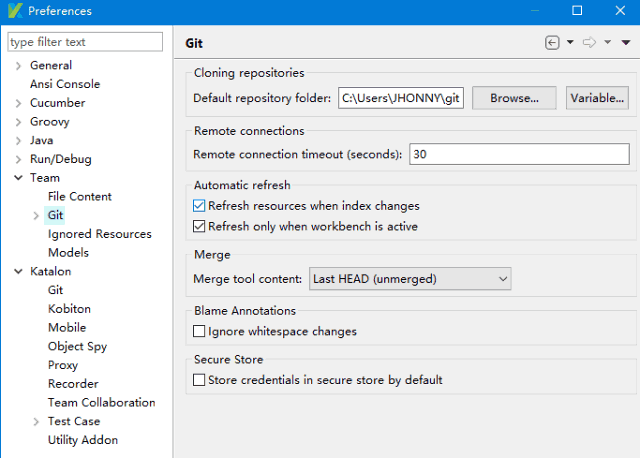Open Mobile preferences

[x=67, y=328]
